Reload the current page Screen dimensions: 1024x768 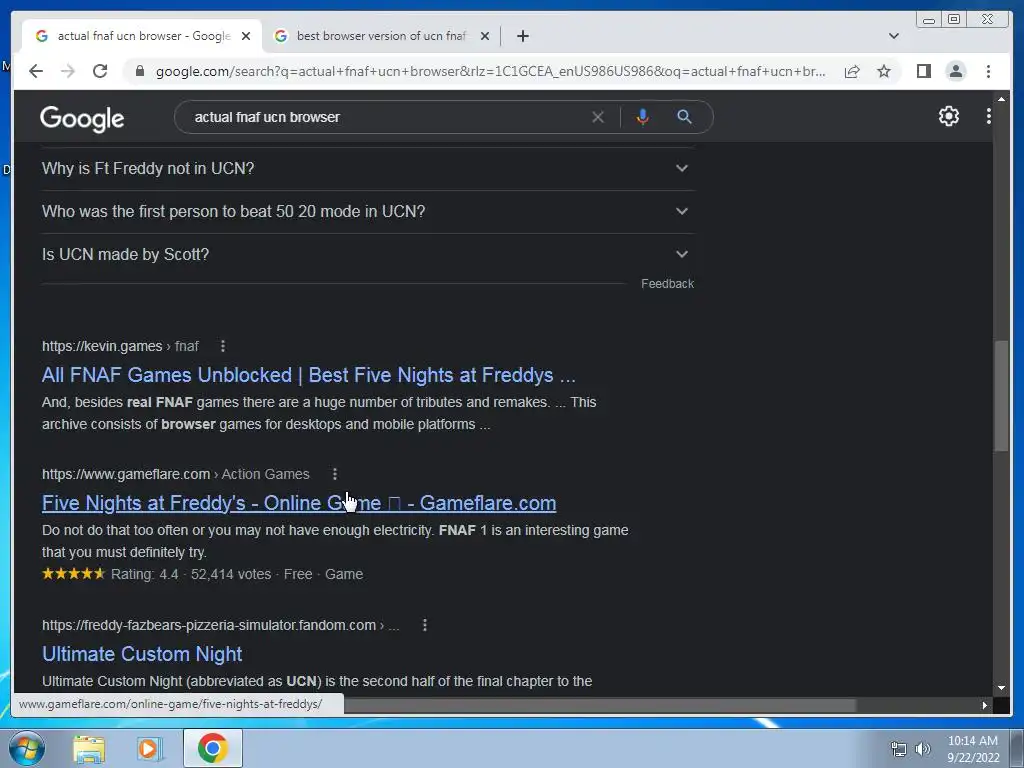click(x=100, y=71)
